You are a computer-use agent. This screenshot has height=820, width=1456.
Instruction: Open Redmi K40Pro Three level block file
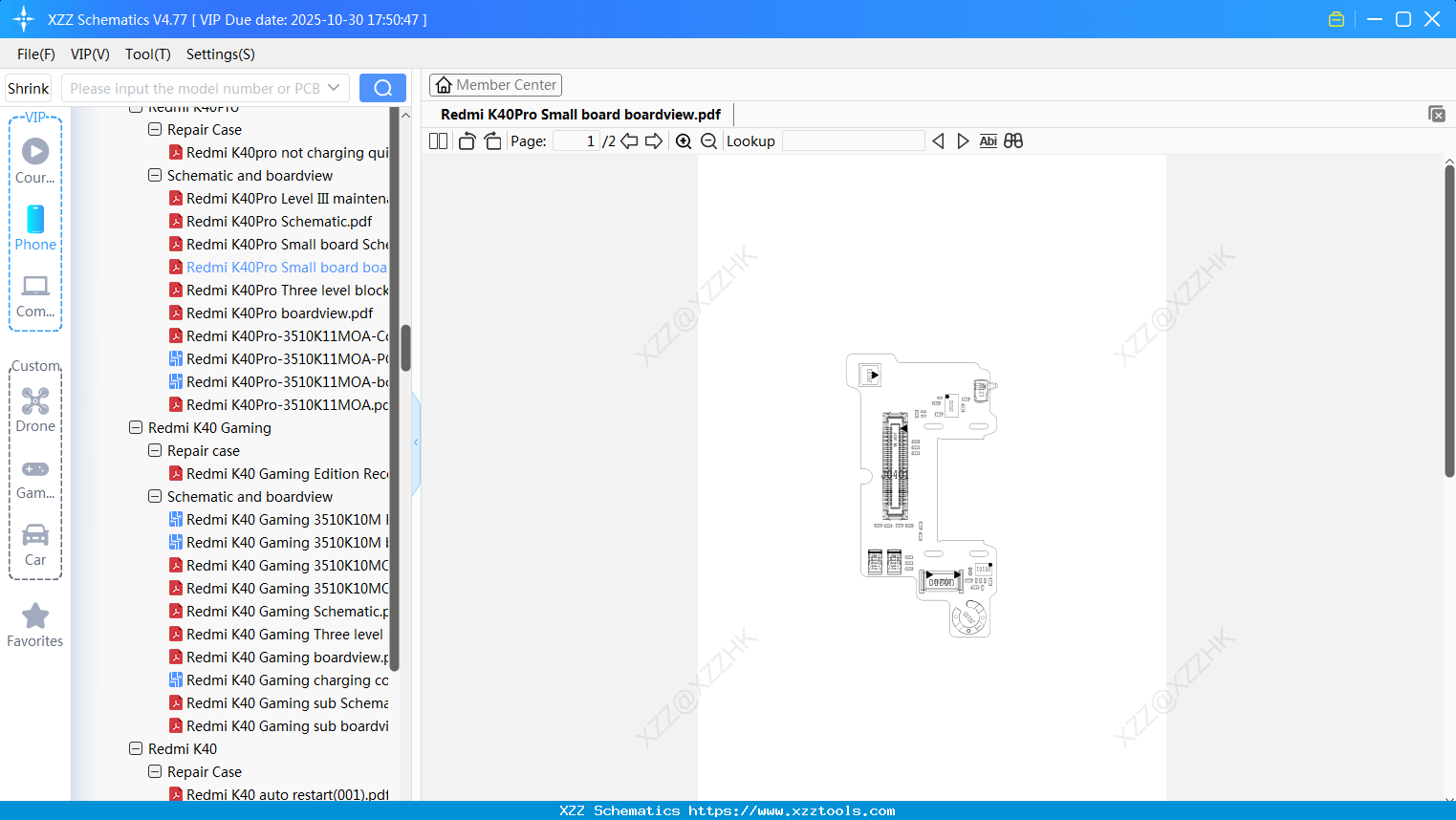pyautogui.click(x=287, y=290)
